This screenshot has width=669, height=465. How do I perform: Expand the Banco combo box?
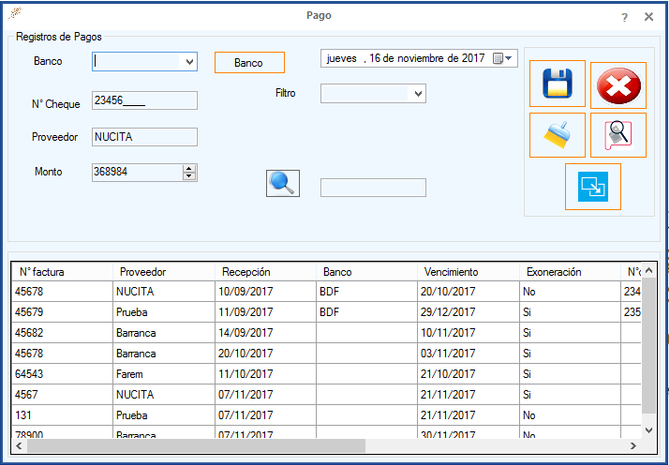click(x=189, y=62)
